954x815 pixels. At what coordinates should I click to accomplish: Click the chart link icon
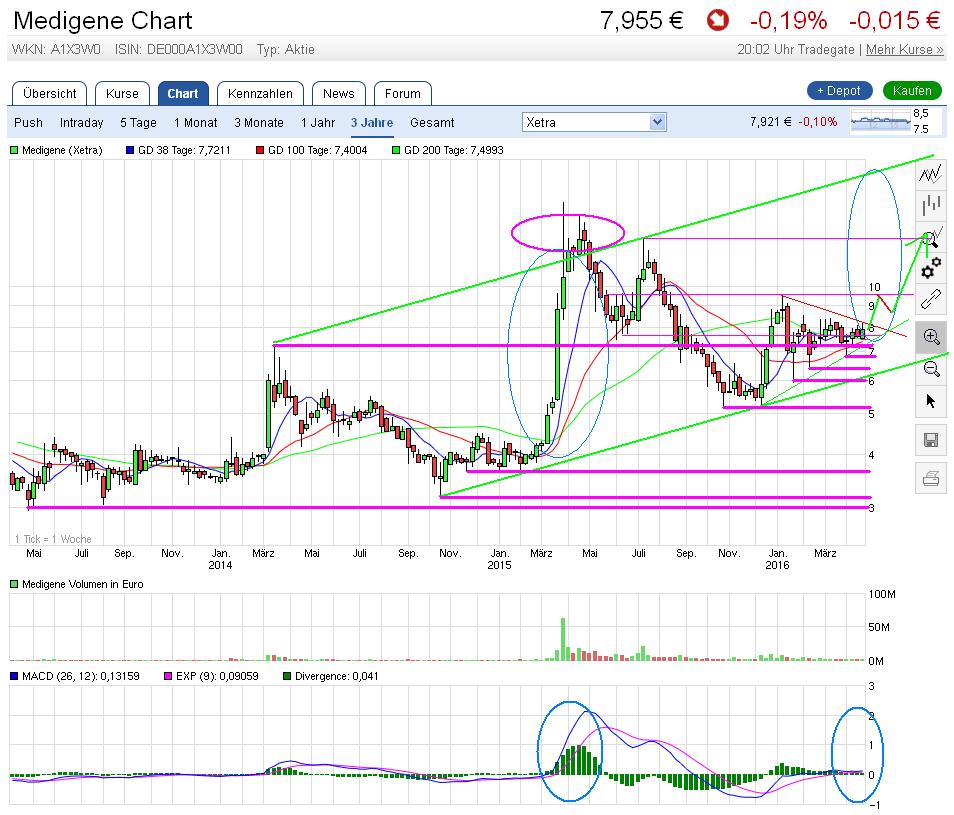pos(930,300)
